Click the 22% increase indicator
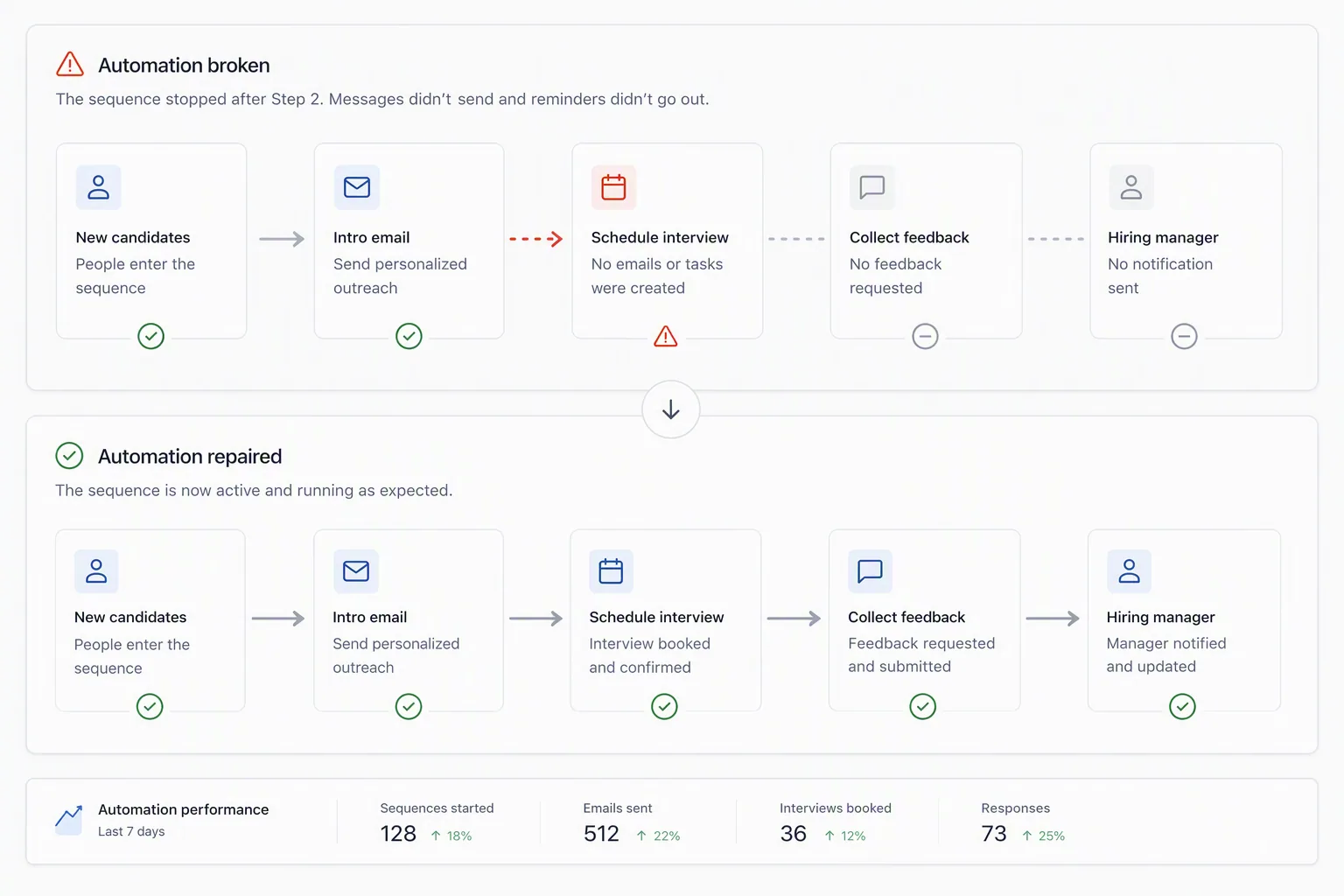 pyautogui.click(x=658, y=836)
